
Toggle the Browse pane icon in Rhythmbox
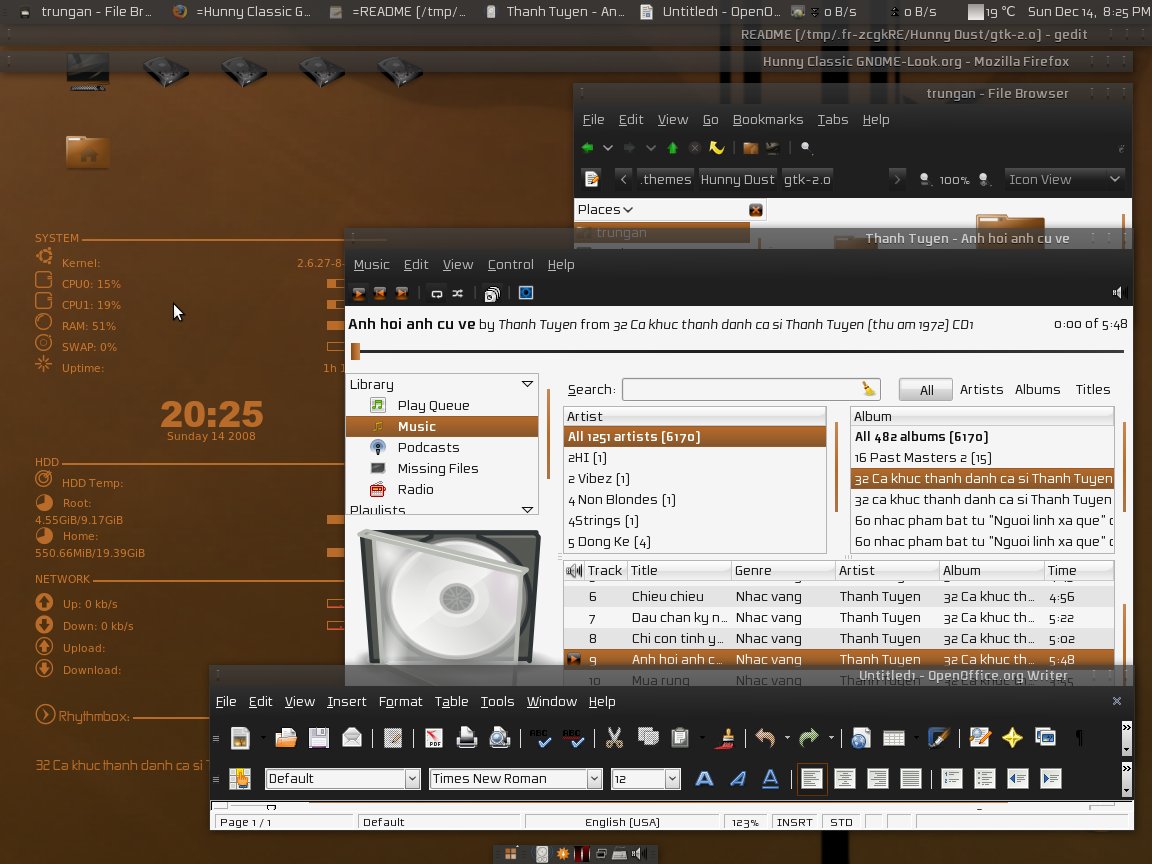click(x=492, y=294)
